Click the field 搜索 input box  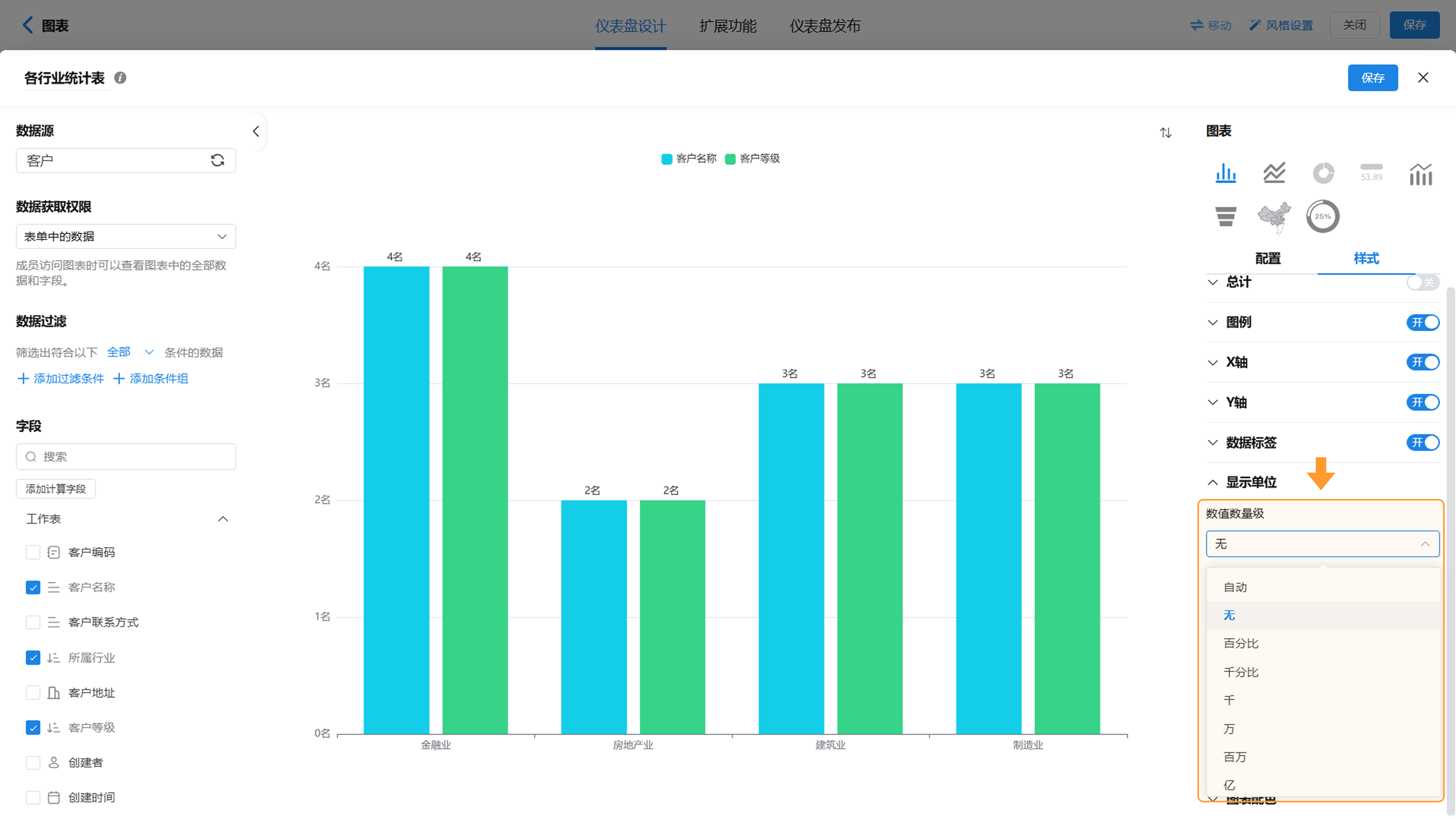tap(126, 457)
